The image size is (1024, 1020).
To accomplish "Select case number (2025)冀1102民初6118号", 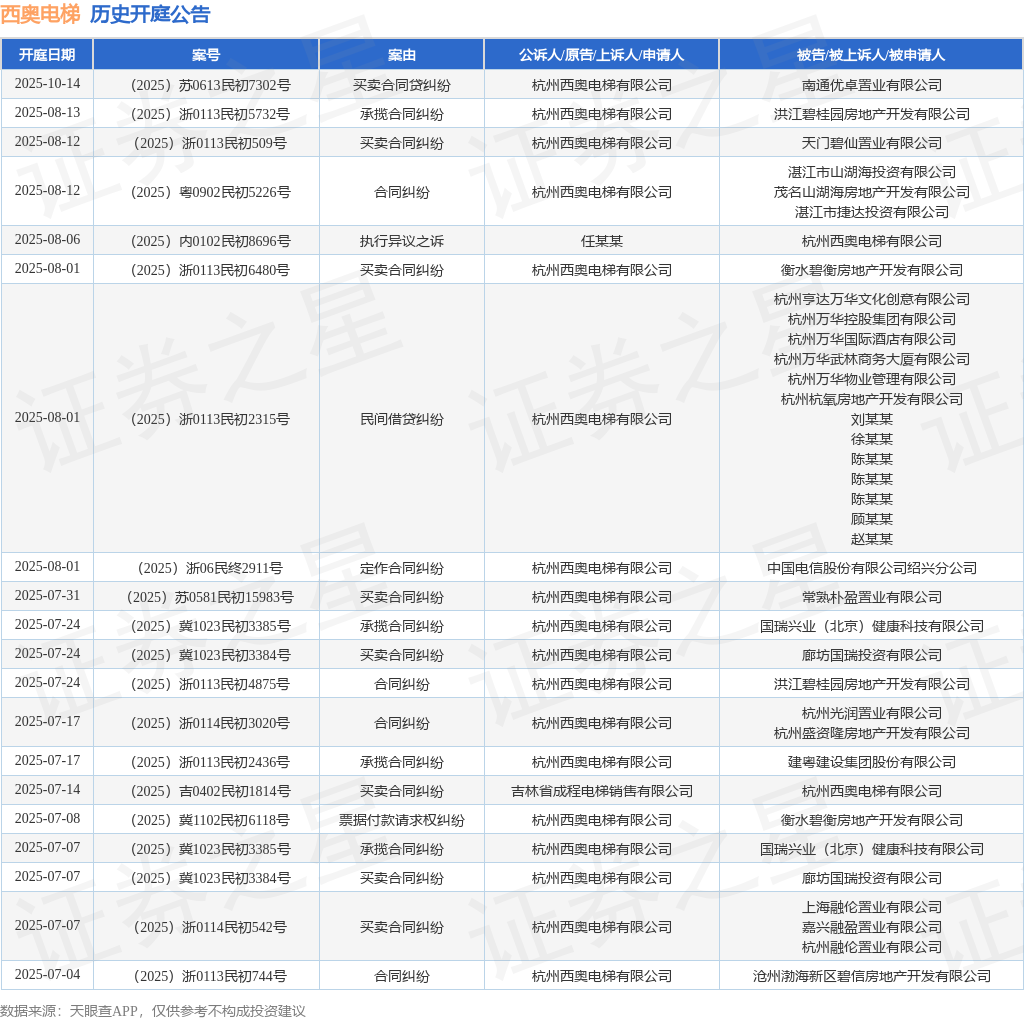I will pos(210,820).
